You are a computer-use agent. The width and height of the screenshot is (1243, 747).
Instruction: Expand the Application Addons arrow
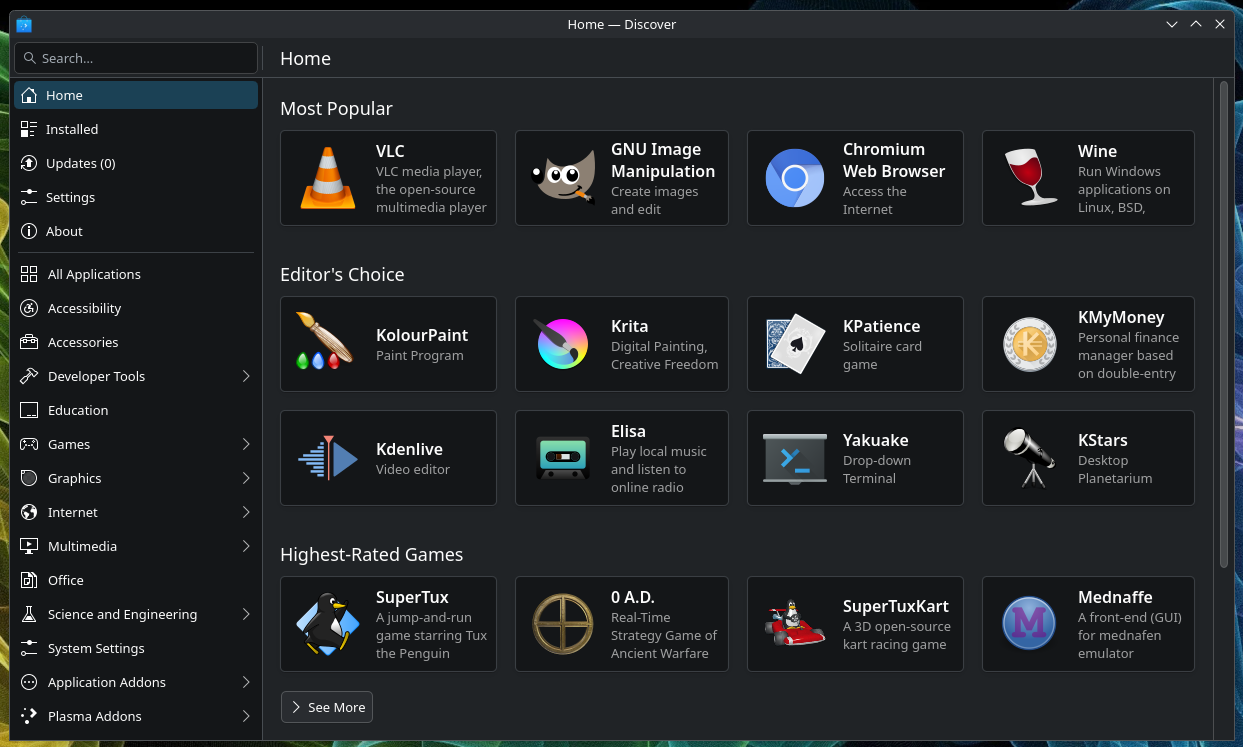(246, 682)
